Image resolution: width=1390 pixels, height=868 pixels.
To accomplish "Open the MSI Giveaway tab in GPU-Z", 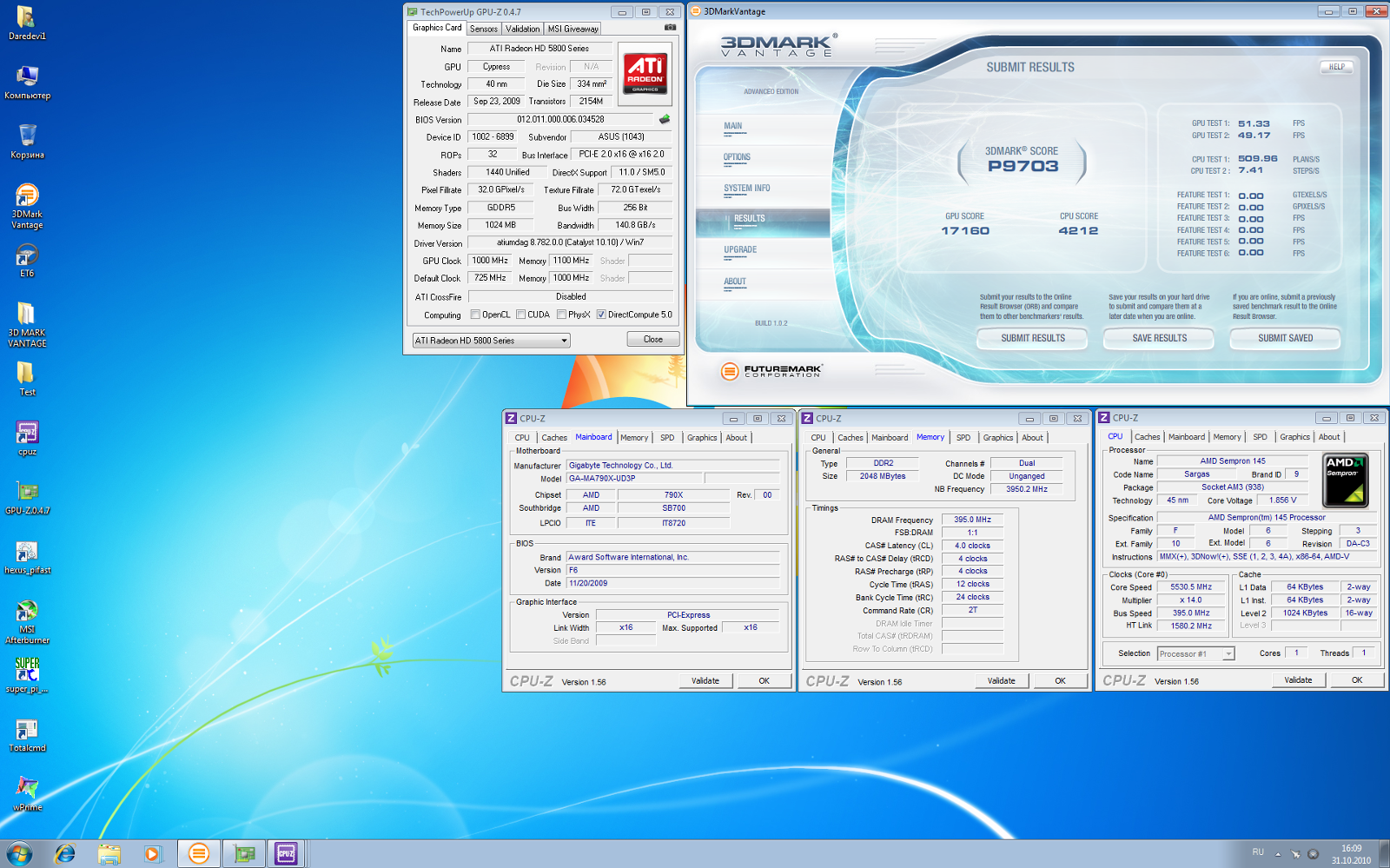I will click(573, 29).
